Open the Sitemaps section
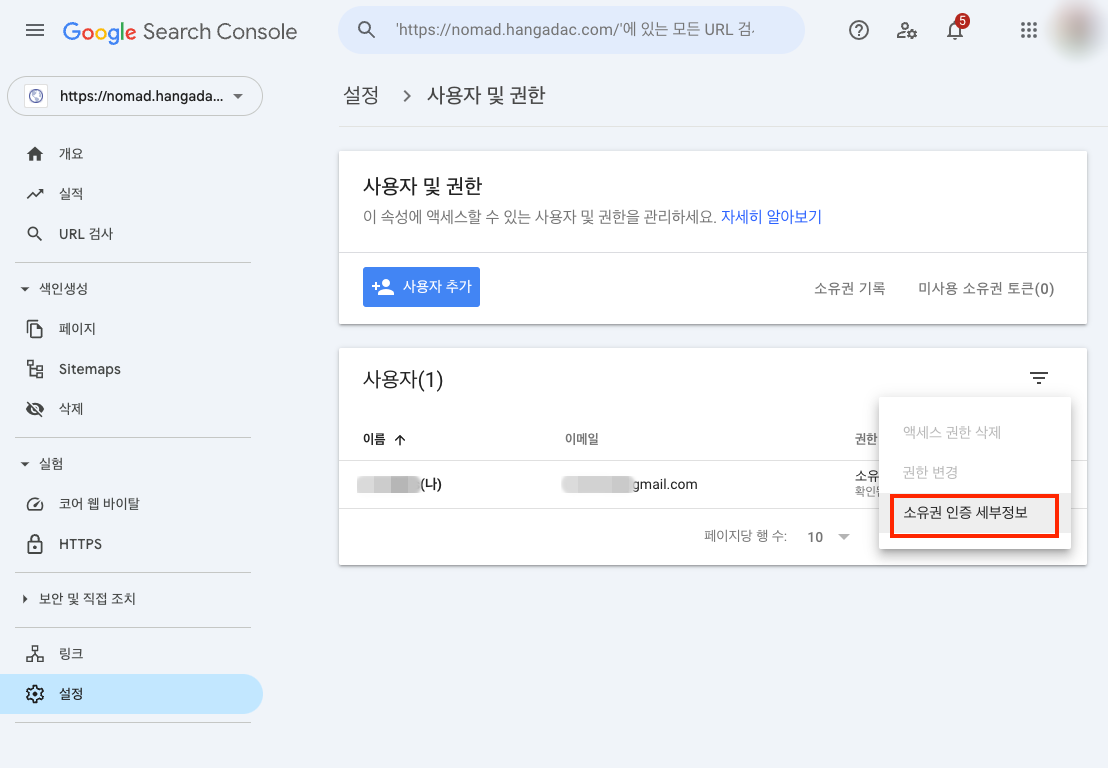Image resolution: width=1108 pixels, height=768 pixels. click(93, 368)
